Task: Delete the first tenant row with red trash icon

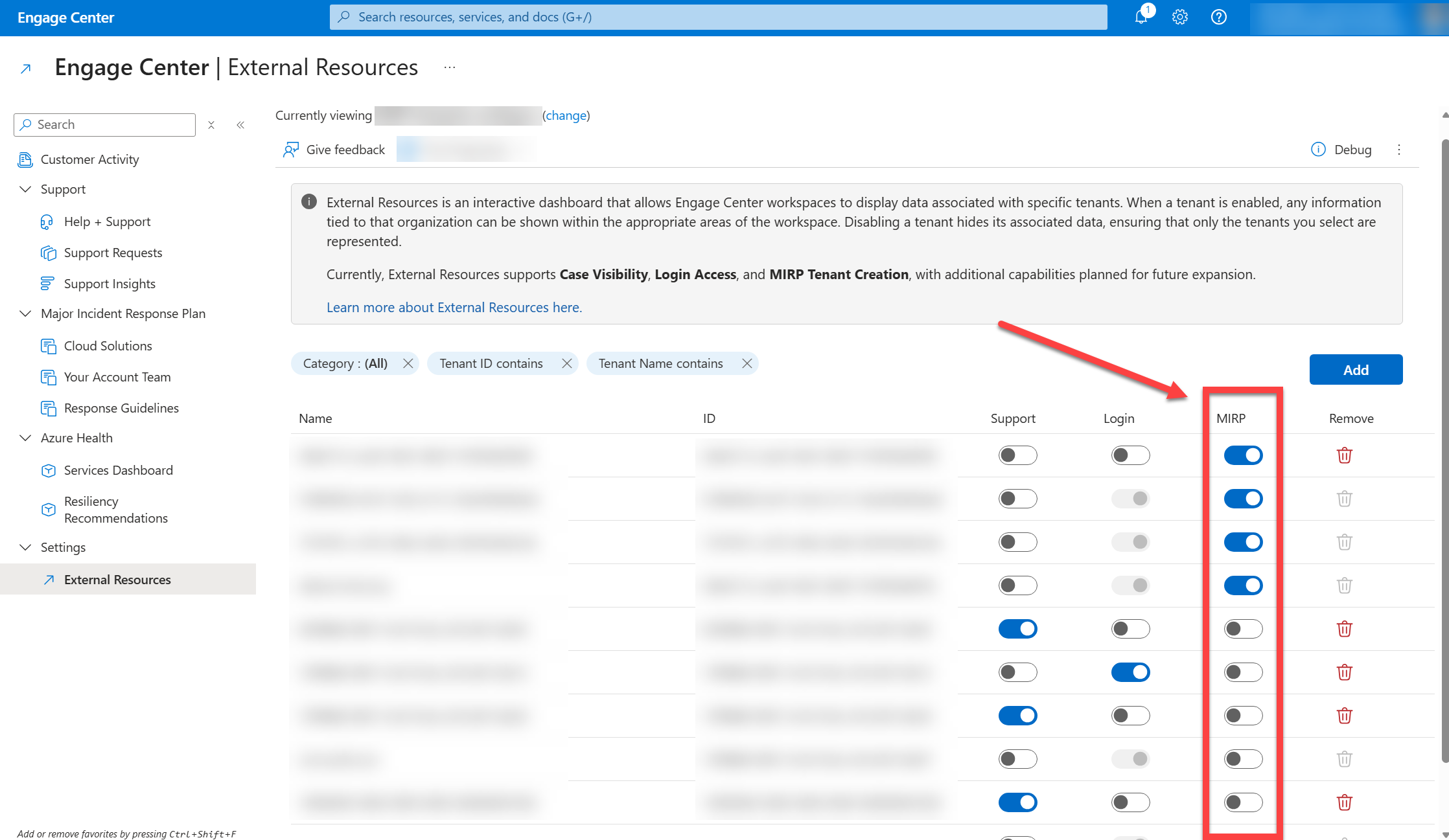Action: click(x=1345, y=455)
